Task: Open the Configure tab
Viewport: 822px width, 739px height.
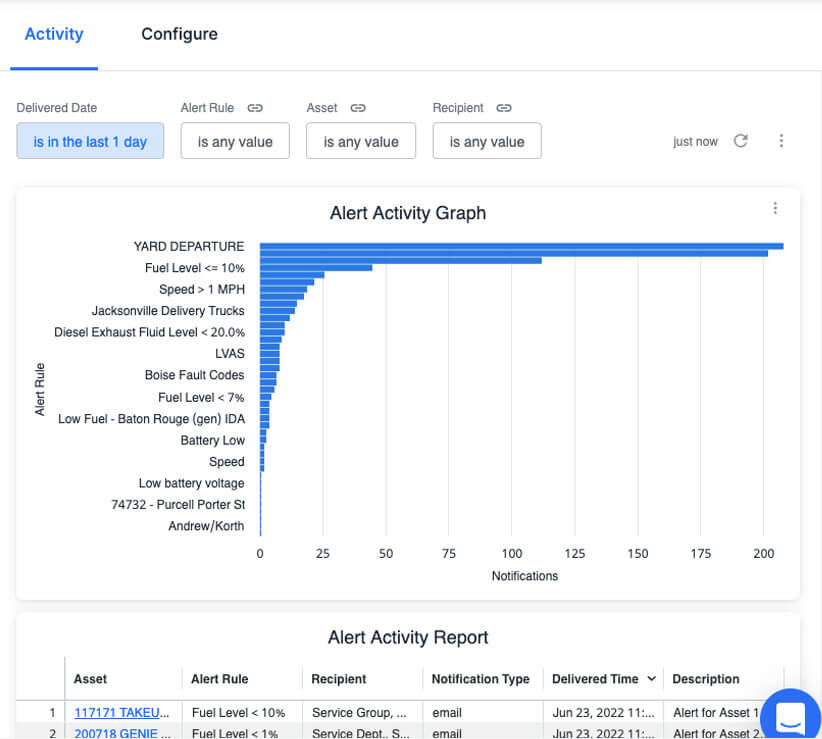Action: (x=179, y=34)
